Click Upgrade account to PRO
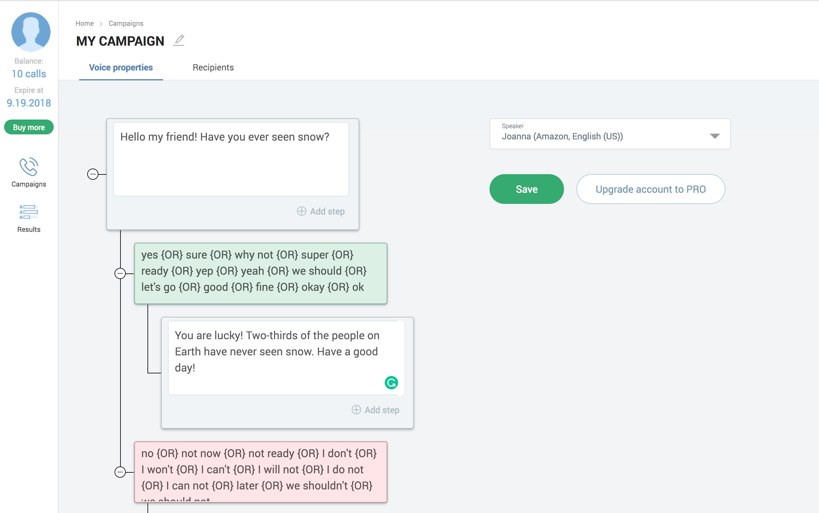This screenshot has width=819, height=513. coord(650,189)
